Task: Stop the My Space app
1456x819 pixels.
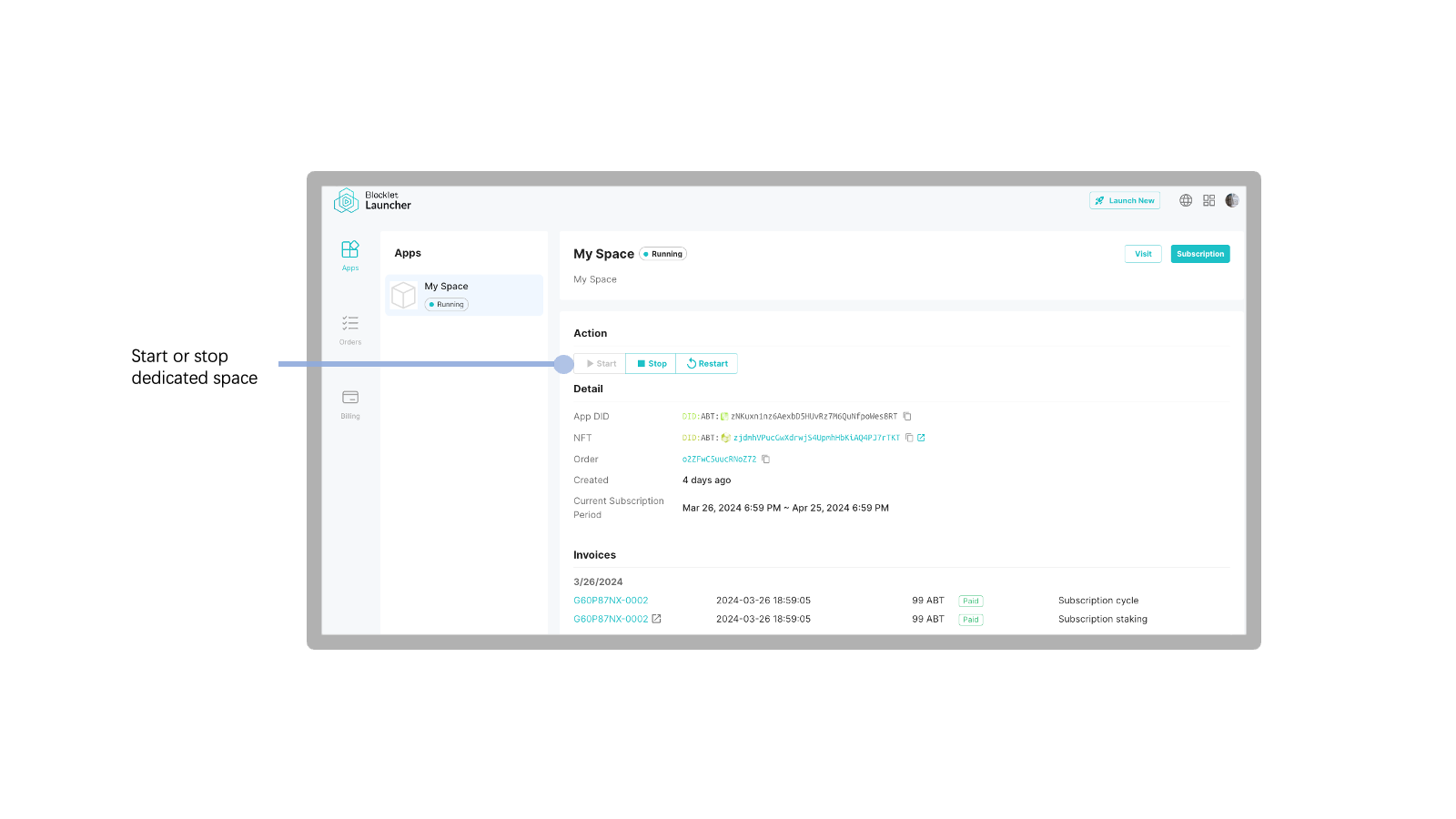Action: pyautogui.click(x=651, y=364)
